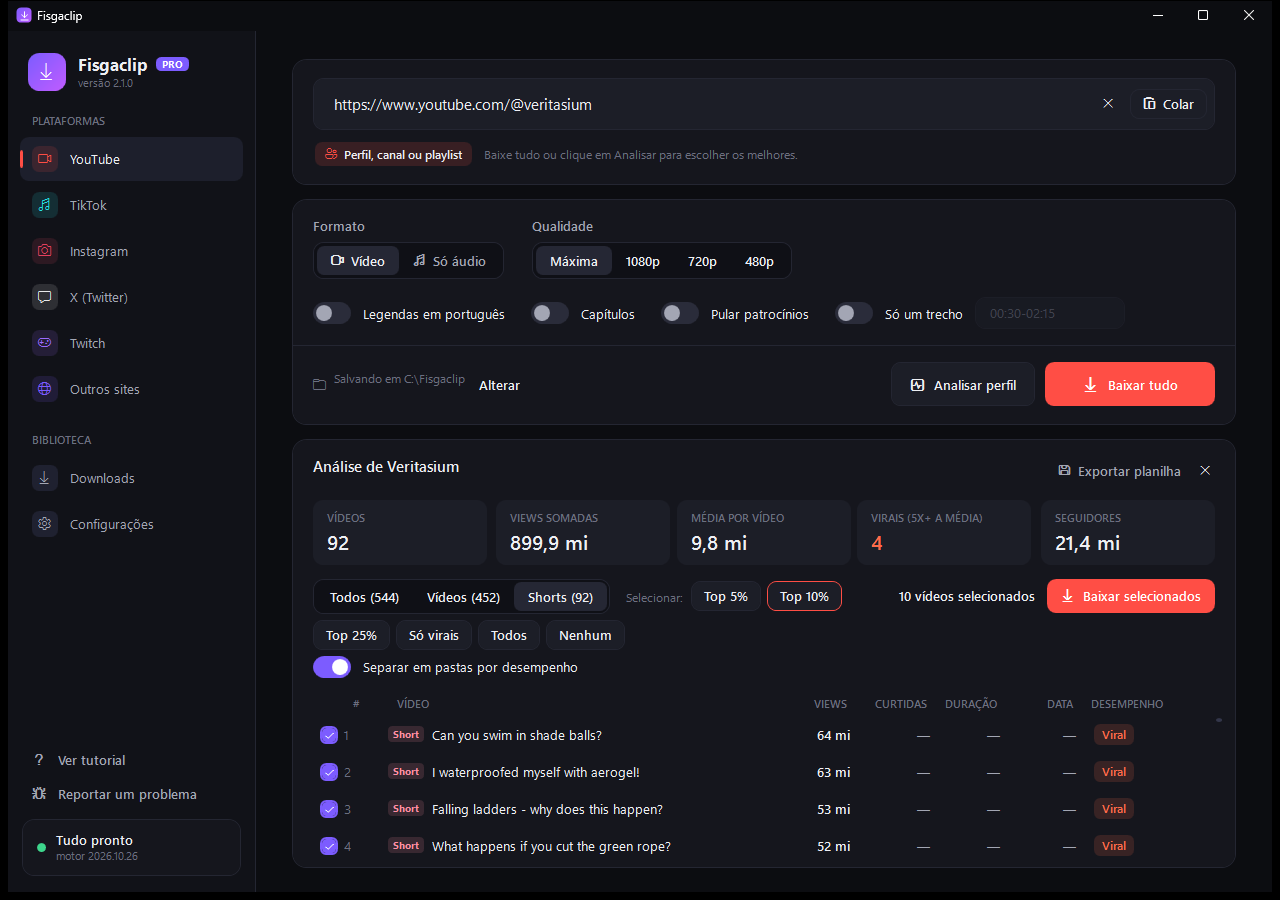Image resolution: width=1280 pixels, height=900 pixels.
Task: Click the folder icon near Salvando em
Action: (x=320, y=385)
